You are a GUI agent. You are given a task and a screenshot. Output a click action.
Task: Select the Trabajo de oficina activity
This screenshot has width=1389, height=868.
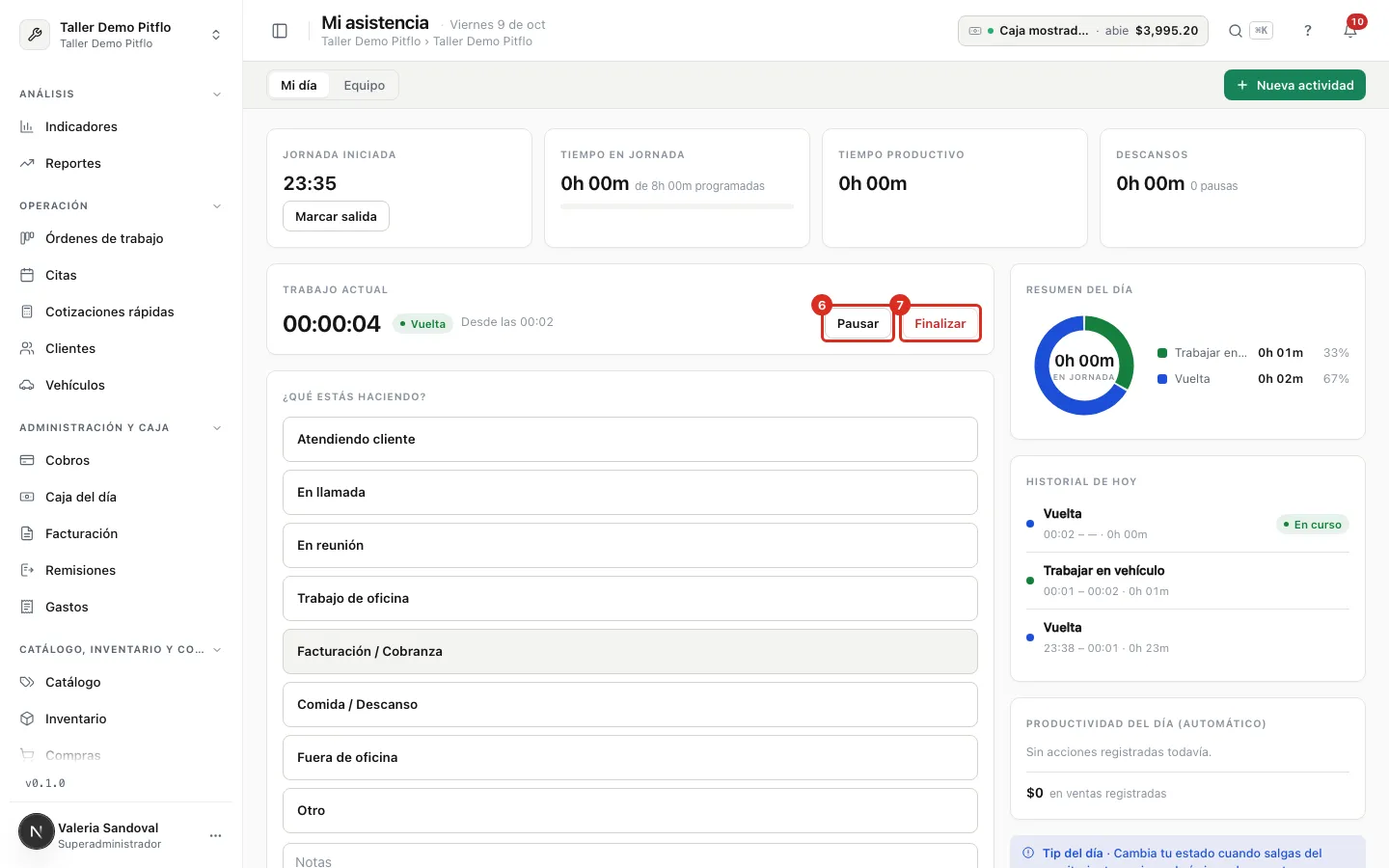pyautogui.click(x=630, y=598)
